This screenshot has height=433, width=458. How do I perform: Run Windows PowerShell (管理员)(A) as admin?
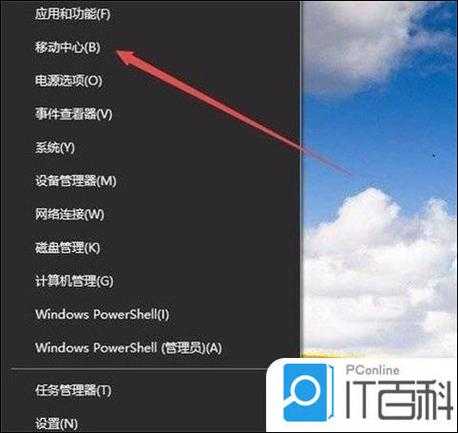[129, 348]
